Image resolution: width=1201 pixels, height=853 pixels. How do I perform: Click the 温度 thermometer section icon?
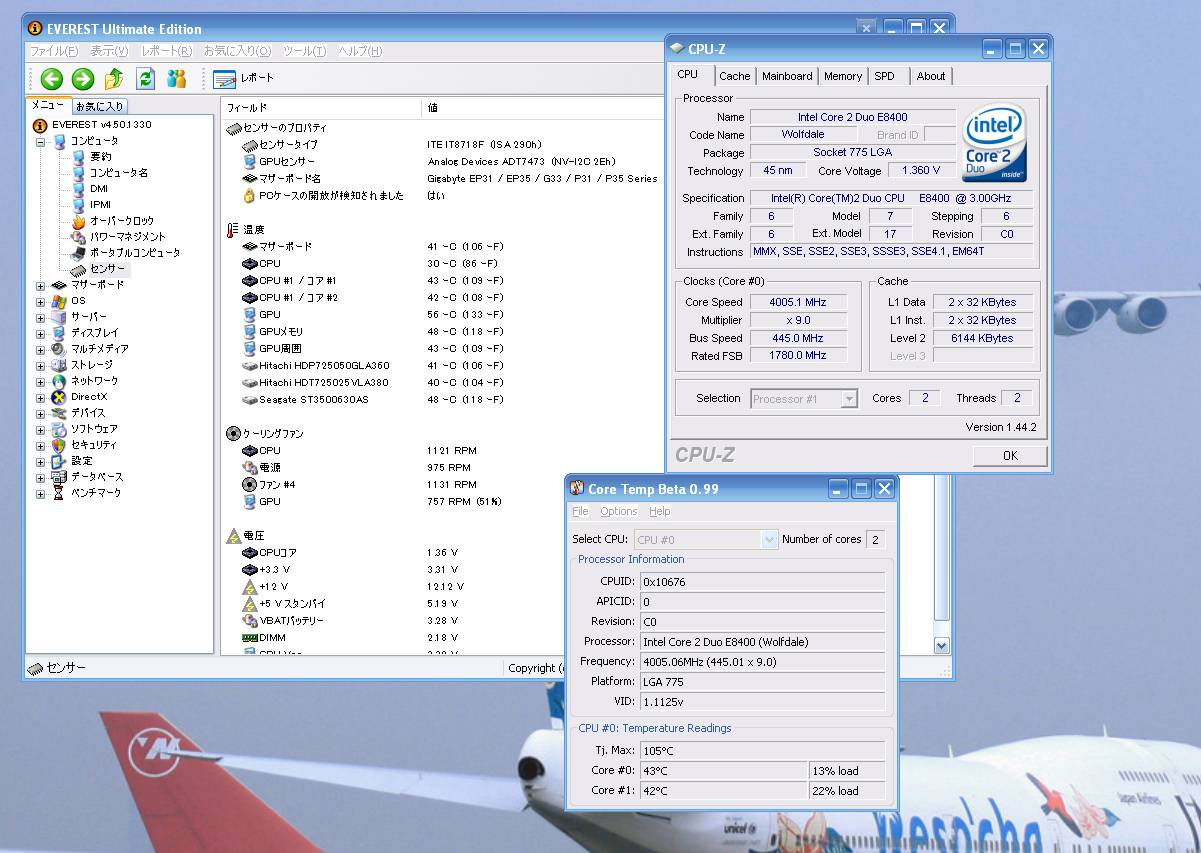coord(233,230)
